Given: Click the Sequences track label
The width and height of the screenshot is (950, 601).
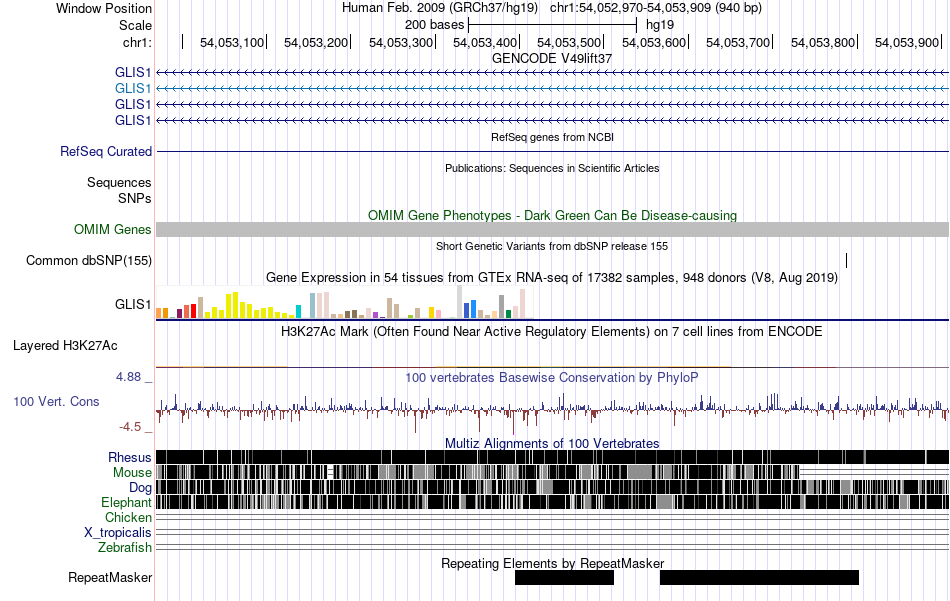Looking at the screenshot, I should 119,182.
